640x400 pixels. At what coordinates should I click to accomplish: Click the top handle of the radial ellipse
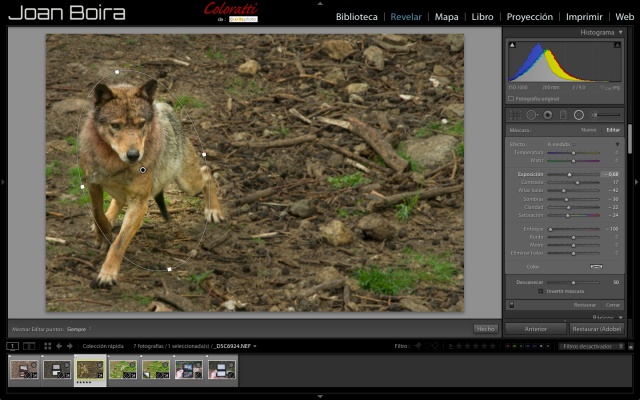point(117,72)
